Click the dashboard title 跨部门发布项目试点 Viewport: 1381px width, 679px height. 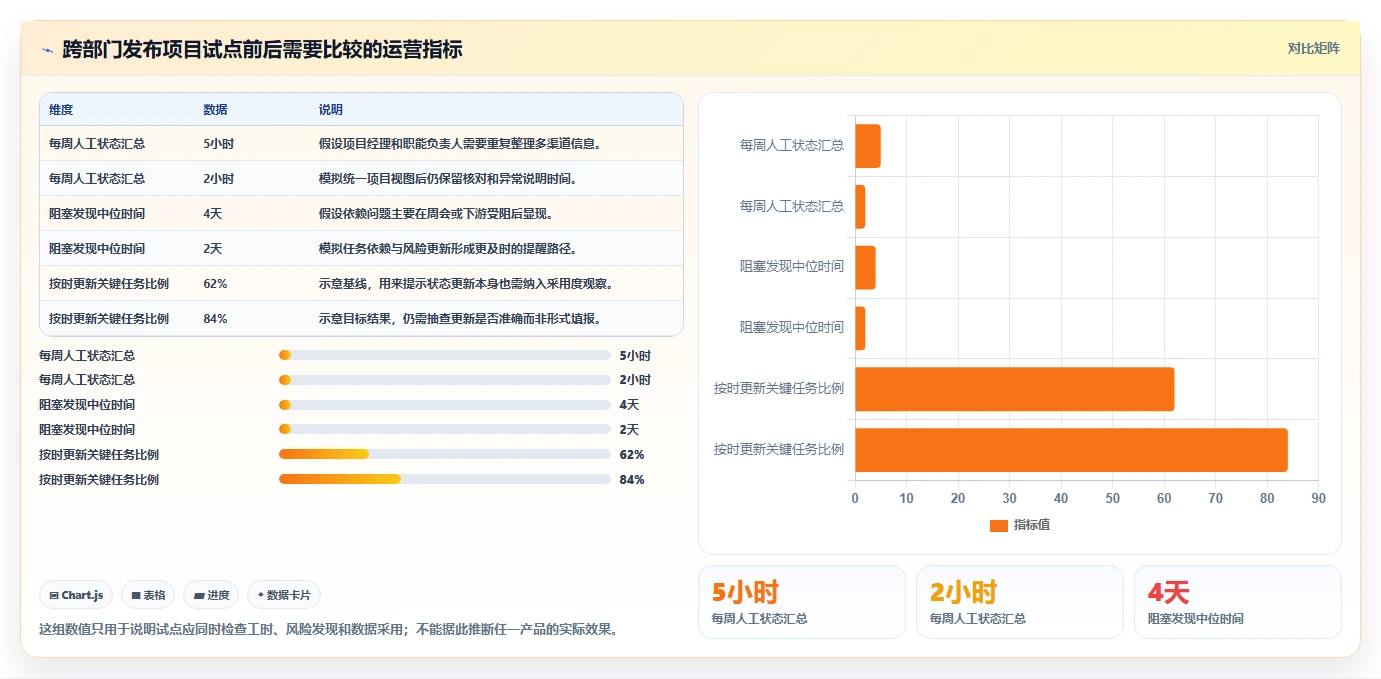coord(262,50)
